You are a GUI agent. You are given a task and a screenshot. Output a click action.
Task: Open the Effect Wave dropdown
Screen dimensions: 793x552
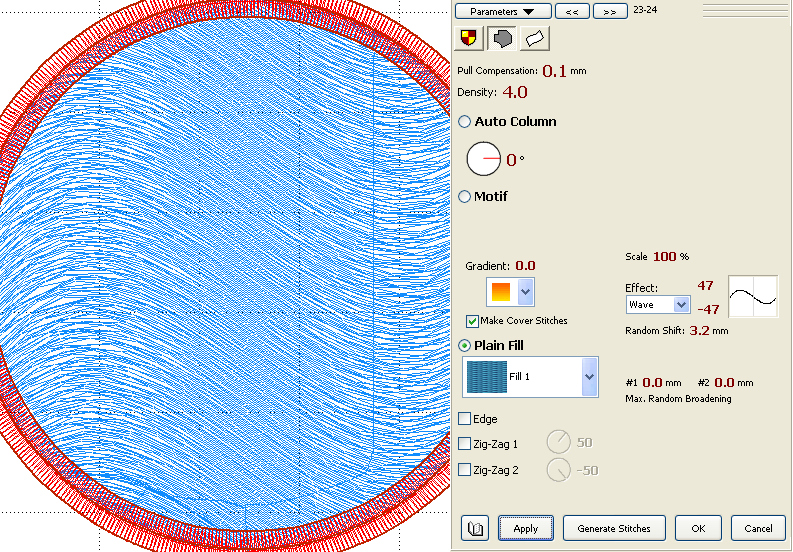pos(681,305)
